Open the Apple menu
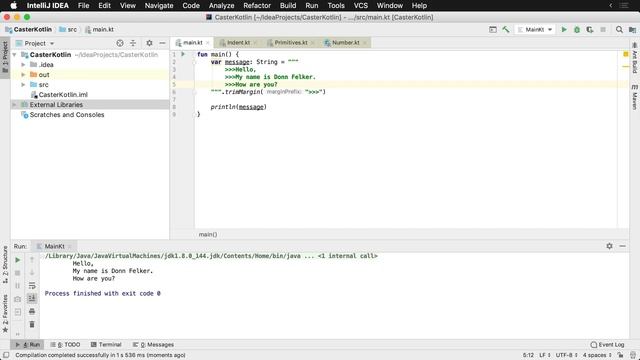The width and height of the screenshot is (640, 360). (13, 5)
